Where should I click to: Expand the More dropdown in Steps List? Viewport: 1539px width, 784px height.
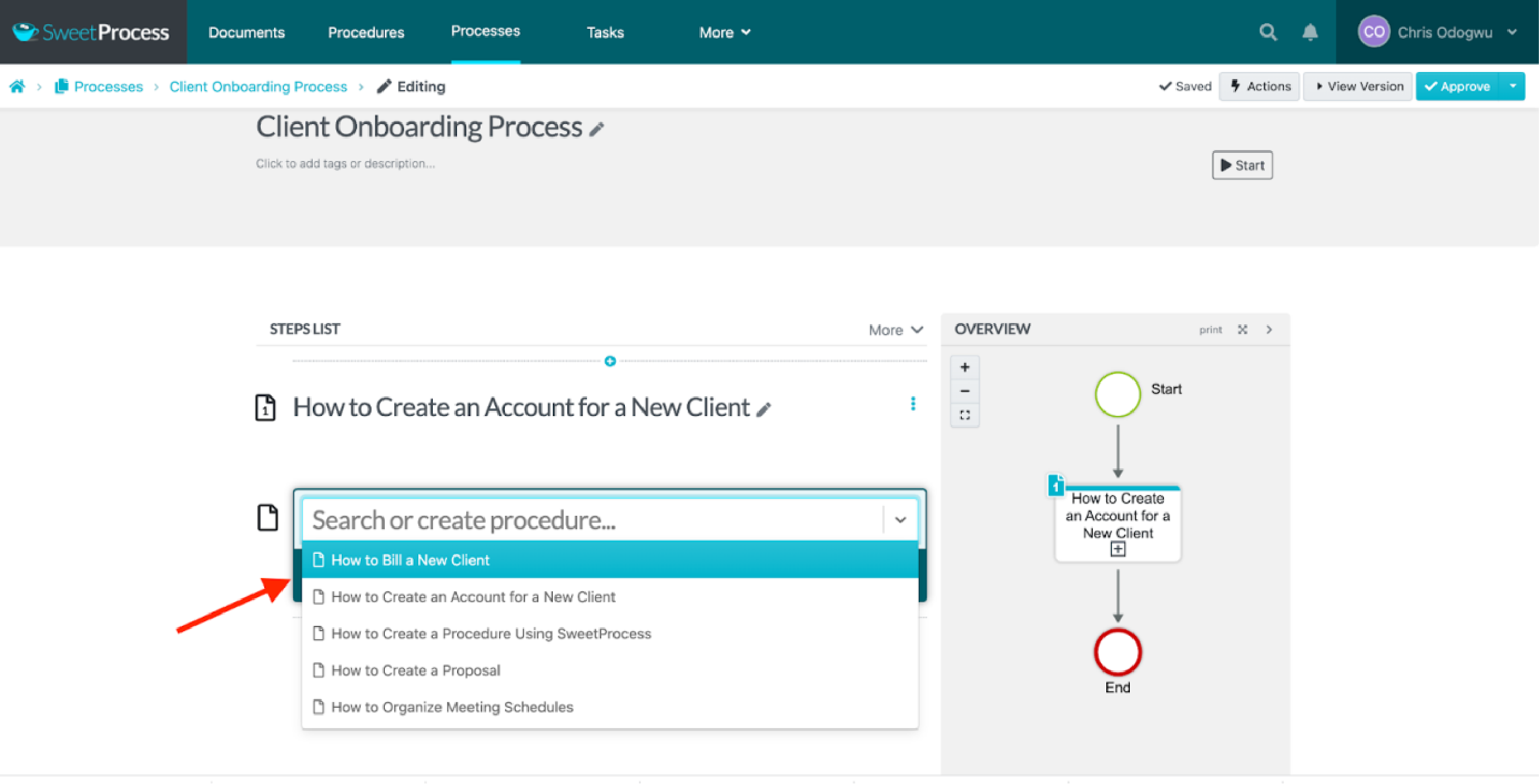pos(897,328)
